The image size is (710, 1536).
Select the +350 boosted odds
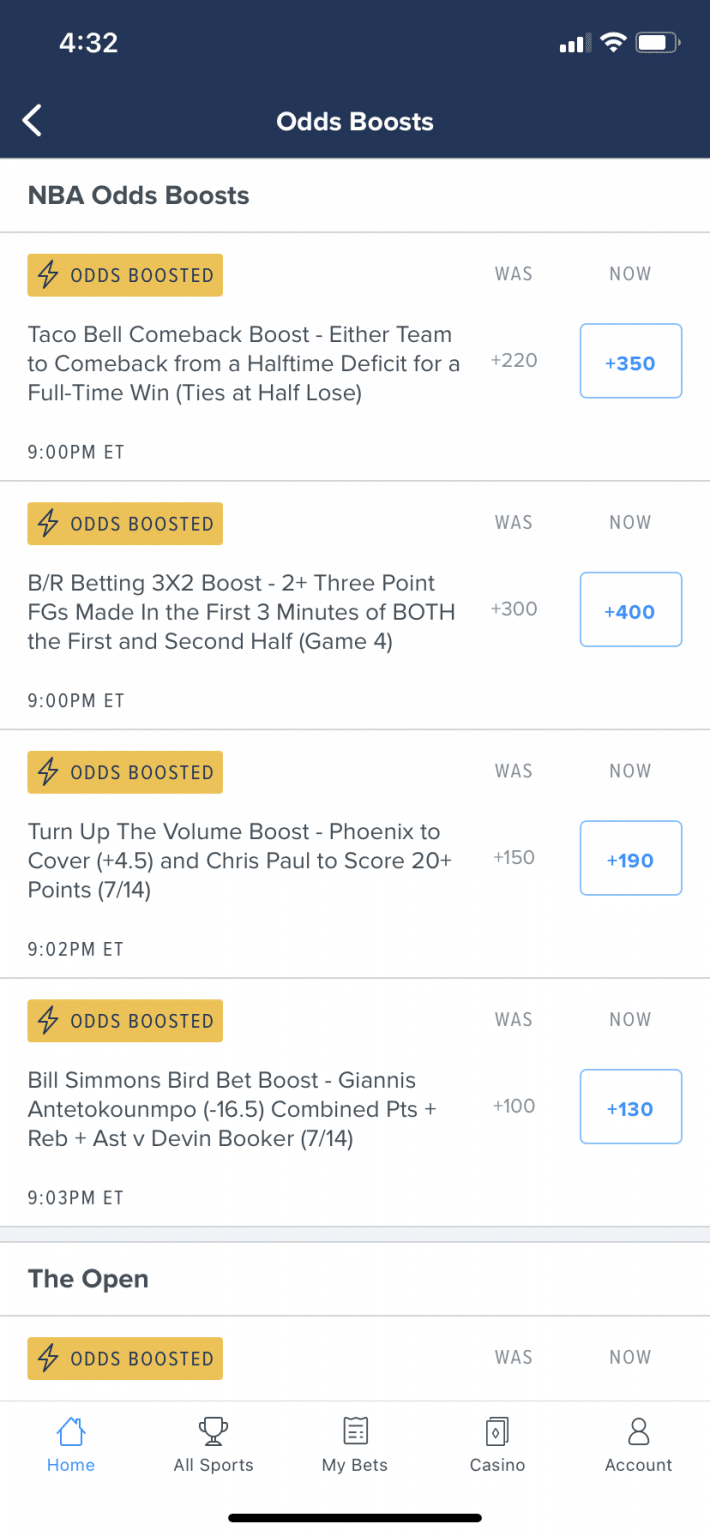click(630, 361)
